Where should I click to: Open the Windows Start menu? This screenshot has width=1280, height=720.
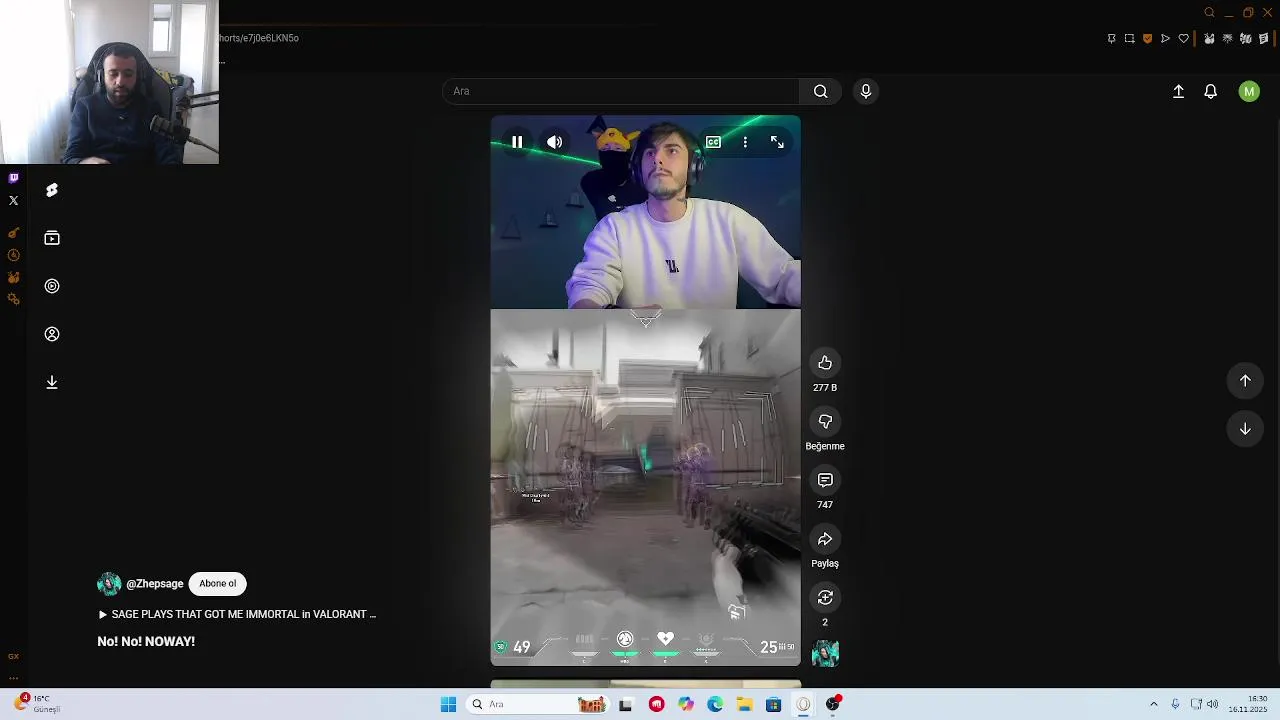448,704
